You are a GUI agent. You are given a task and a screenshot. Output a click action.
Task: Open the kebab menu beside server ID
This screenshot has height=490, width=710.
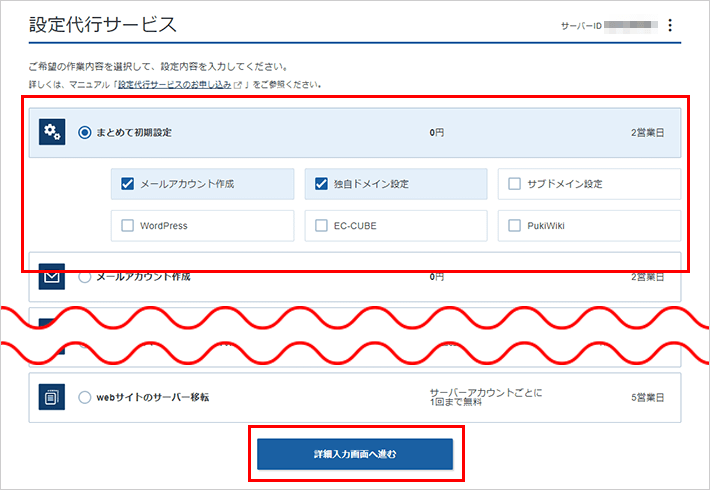tap(670, 25)
